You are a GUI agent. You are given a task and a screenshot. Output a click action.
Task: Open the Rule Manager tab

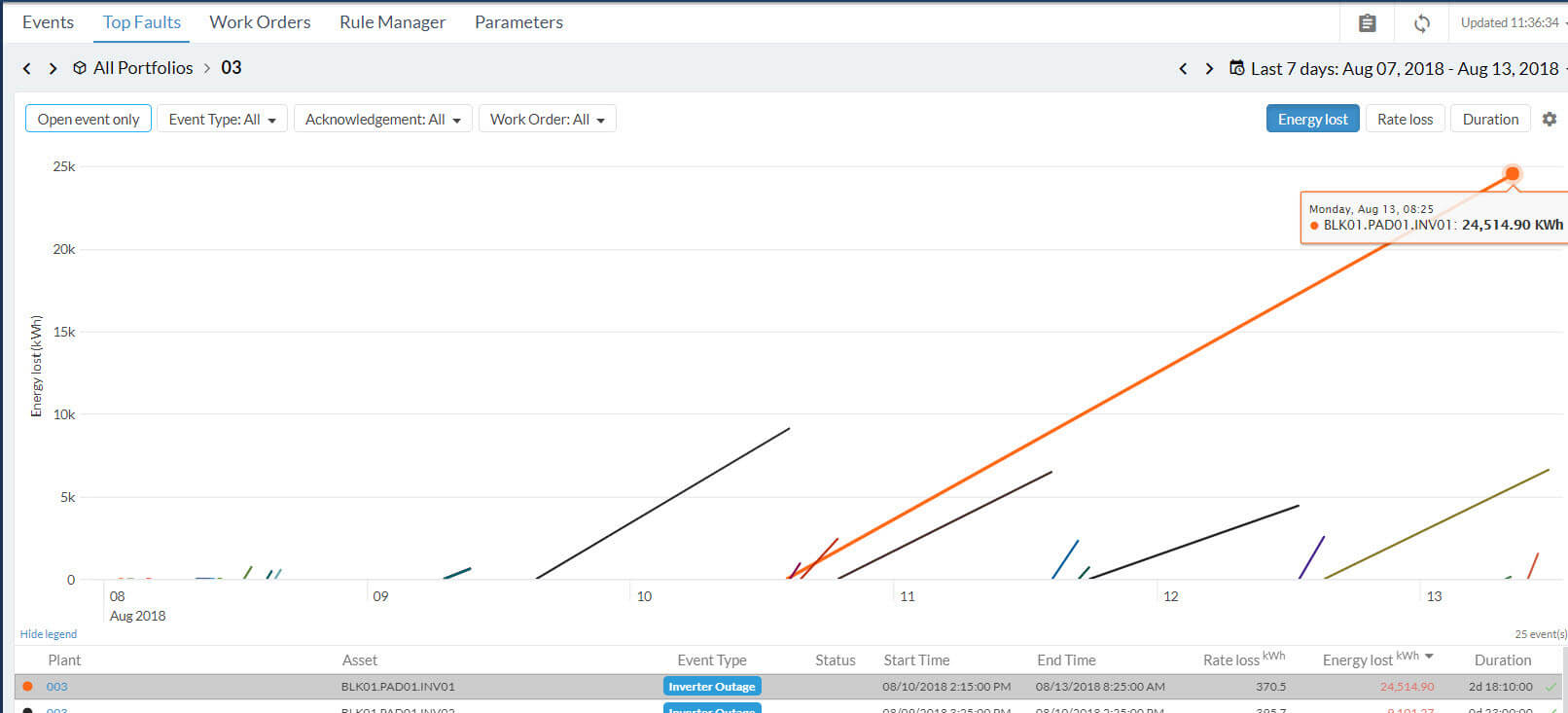(392, 22)
